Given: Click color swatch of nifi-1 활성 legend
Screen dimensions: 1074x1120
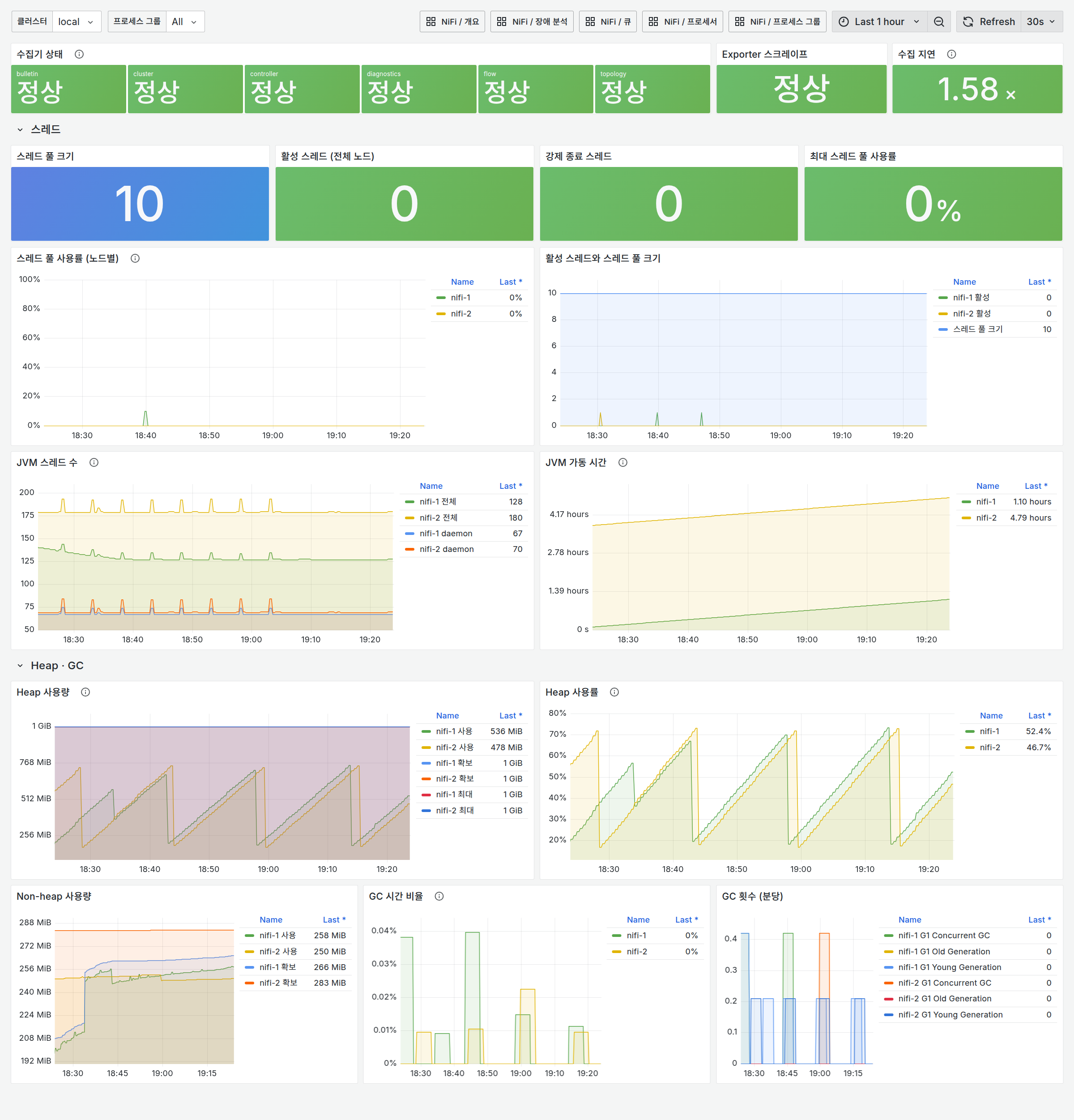Looking at the screenshot, I should [x=943, y=298].
